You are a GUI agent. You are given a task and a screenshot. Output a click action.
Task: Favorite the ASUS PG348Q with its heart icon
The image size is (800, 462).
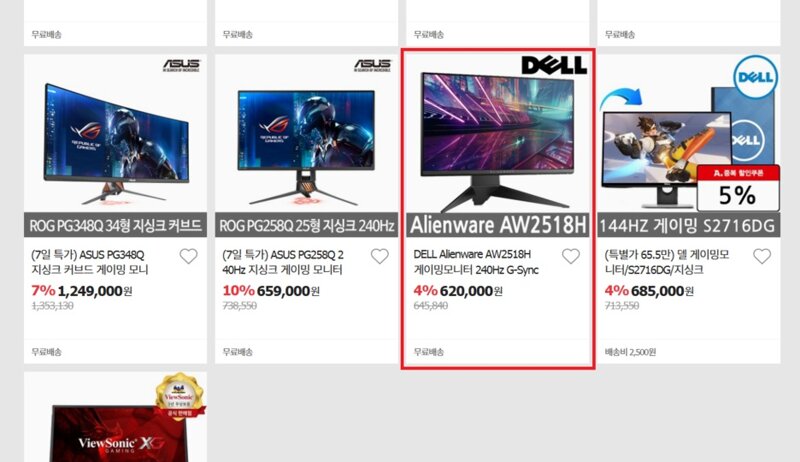click(x=188, y=256)
